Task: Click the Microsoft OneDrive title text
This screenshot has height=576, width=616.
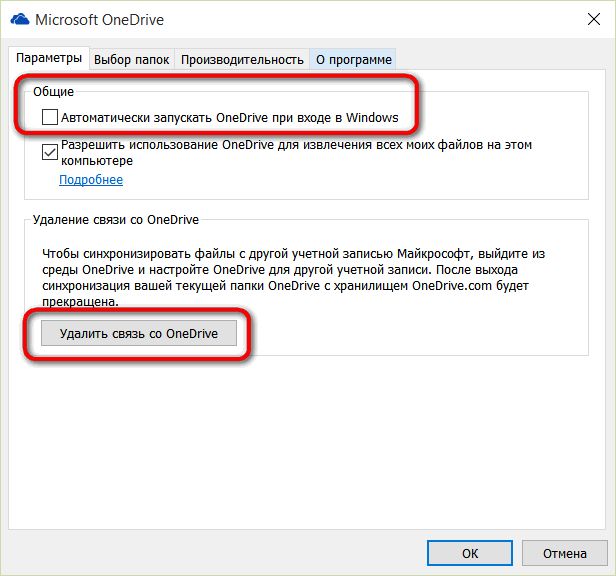Action: [x=99, y=20]
